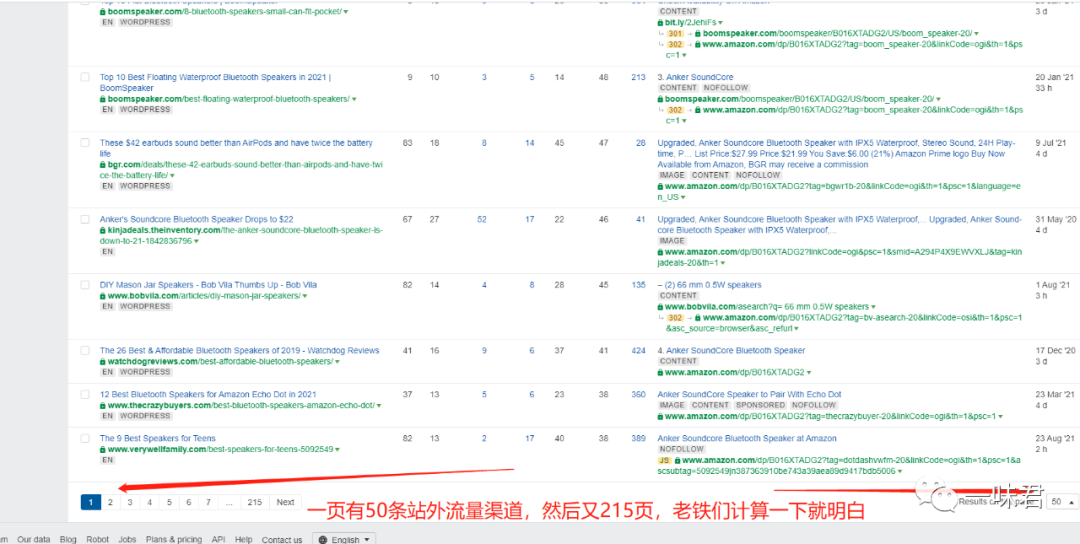Click padlock icon beside www.verywellfamily.com URL
This screenshot has width=1080, height=544.
103,450
